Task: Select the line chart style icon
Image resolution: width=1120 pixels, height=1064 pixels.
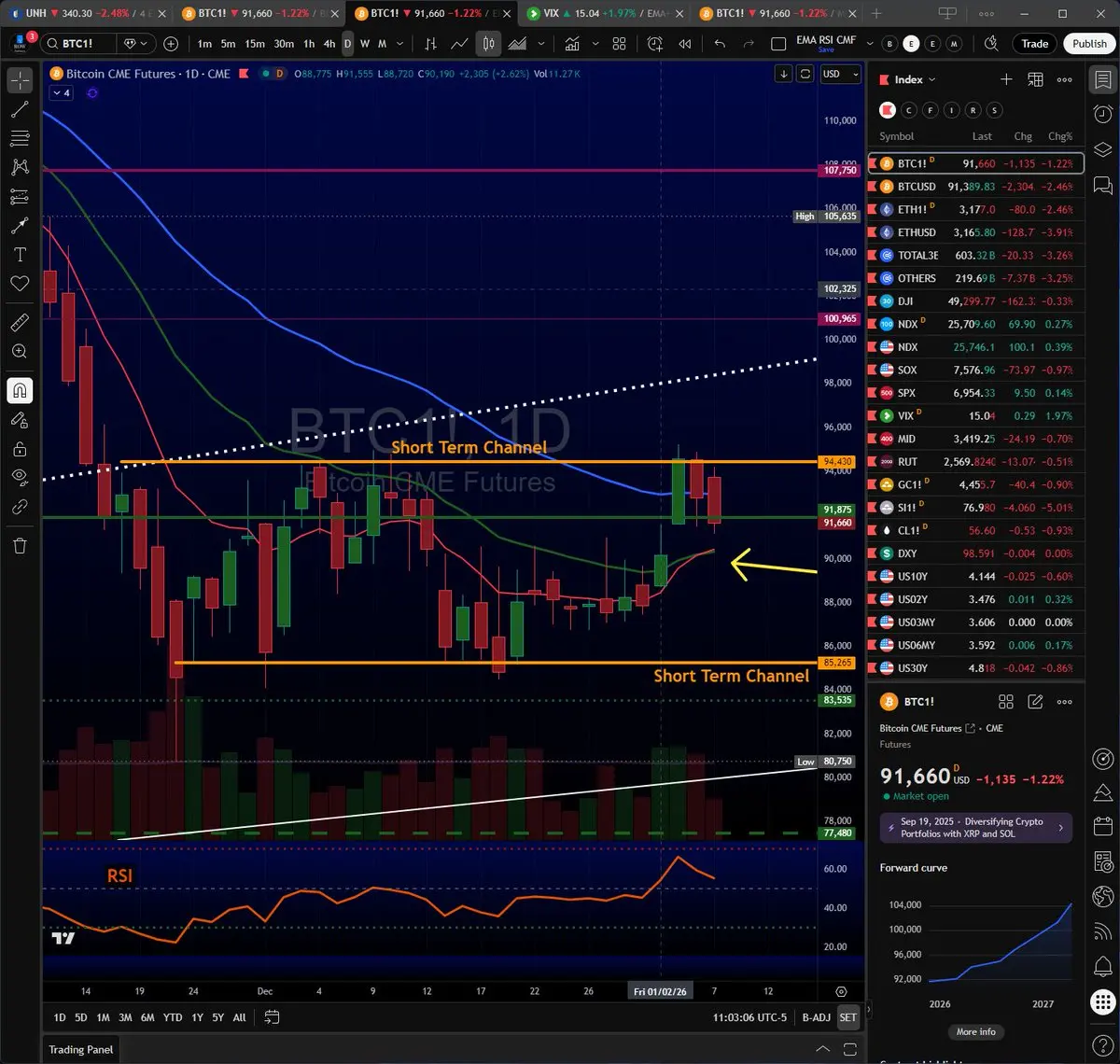Action: tap(459, 44)
